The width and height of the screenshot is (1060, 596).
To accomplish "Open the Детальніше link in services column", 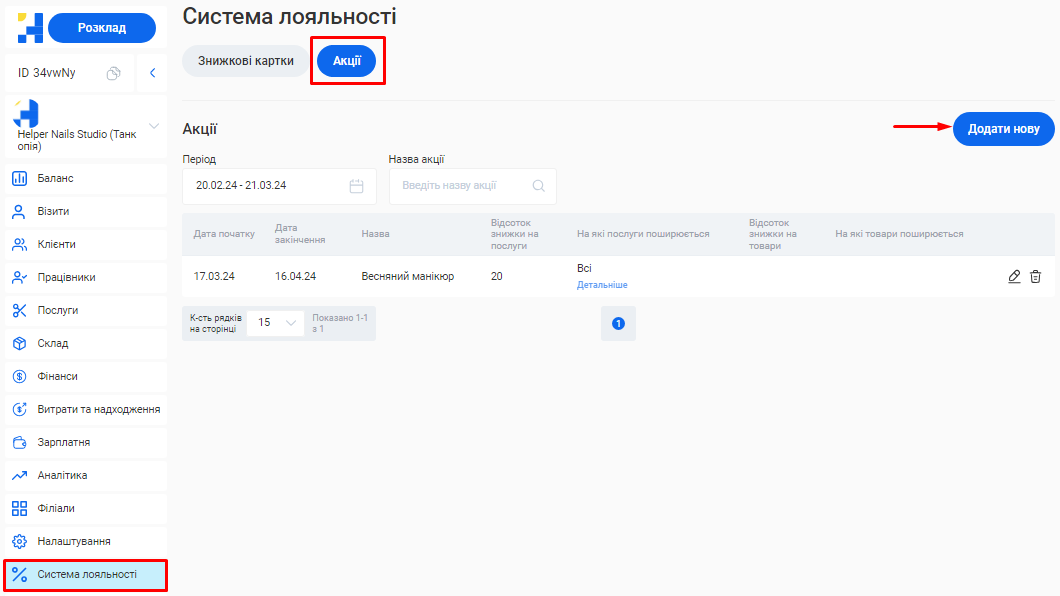I will 602,285.
